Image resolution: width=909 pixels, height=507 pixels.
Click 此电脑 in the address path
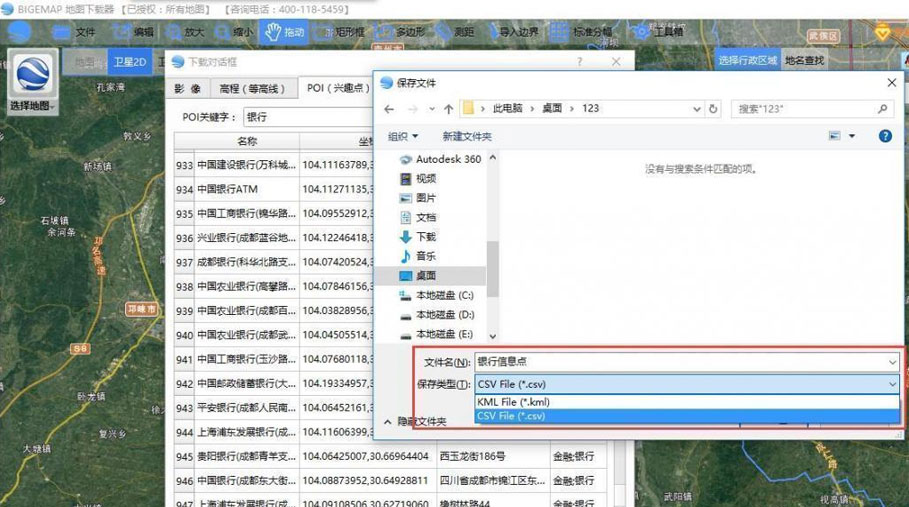click(x=507, y=108)
